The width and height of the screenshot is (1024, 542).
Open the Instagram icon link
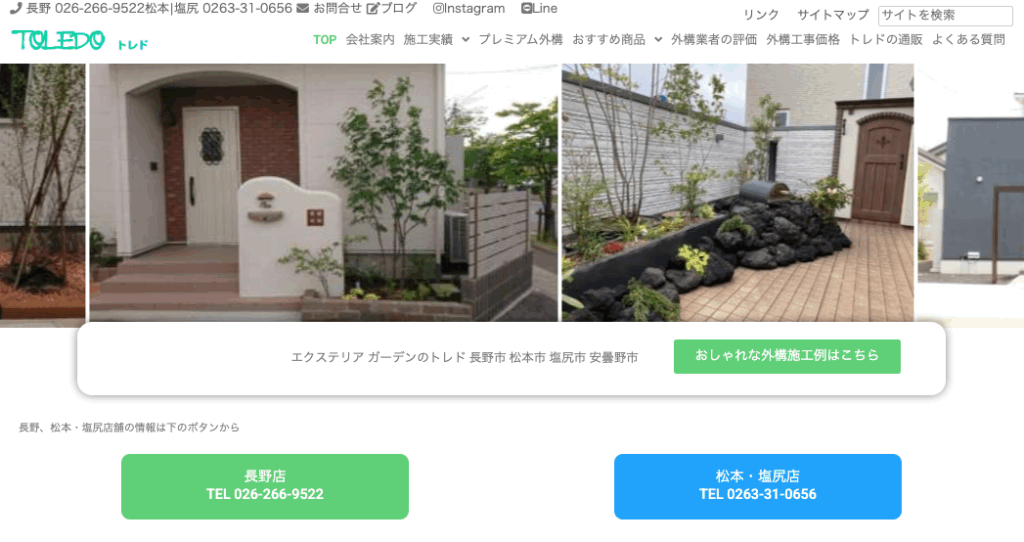[x=438, y=8]
